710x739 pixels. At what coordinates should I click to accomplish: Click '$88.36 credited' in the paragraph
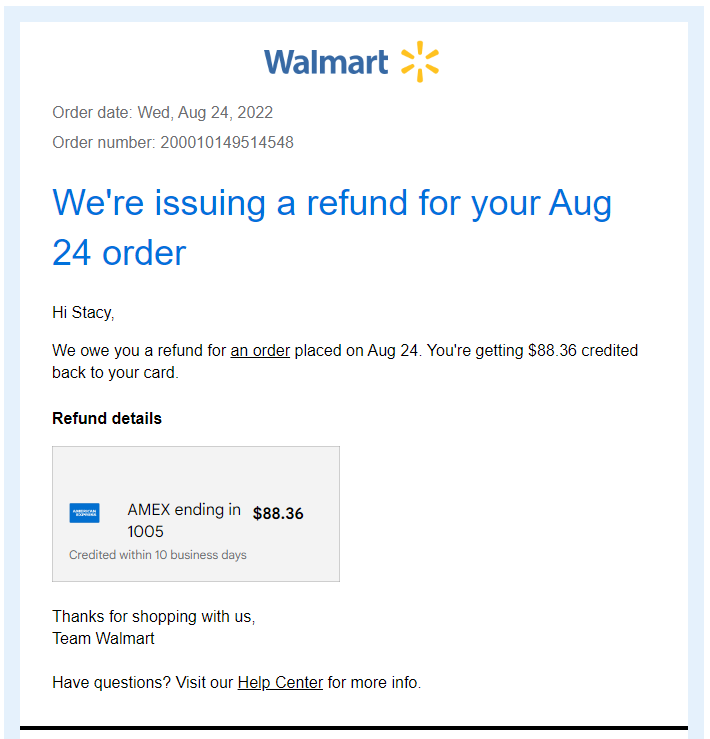pyautogui.click(x=583, y=351)
